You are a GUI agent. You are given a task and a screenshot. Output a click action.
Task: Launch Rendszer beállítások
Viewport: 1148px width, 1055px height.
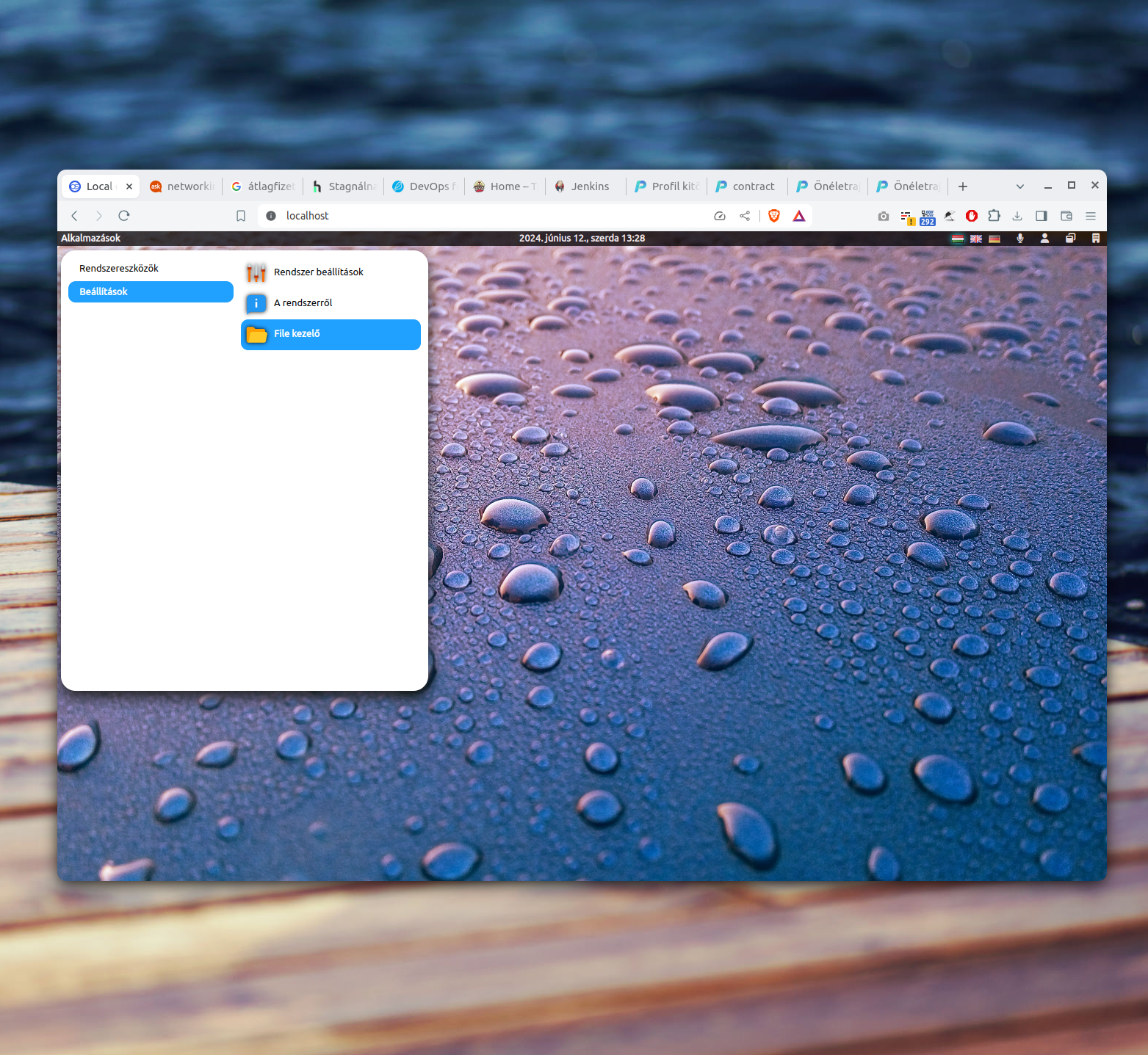point(318,272)
